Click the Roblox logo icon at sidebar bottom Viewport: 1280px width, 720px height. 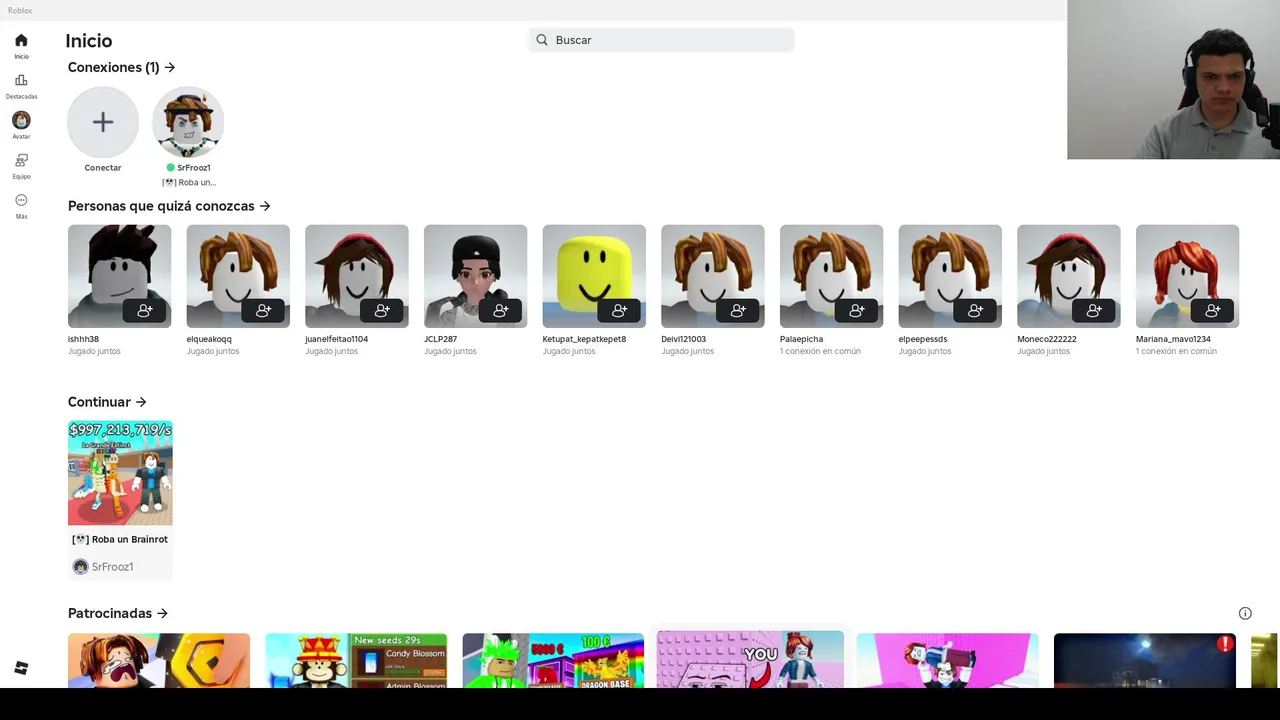(21, 668)
